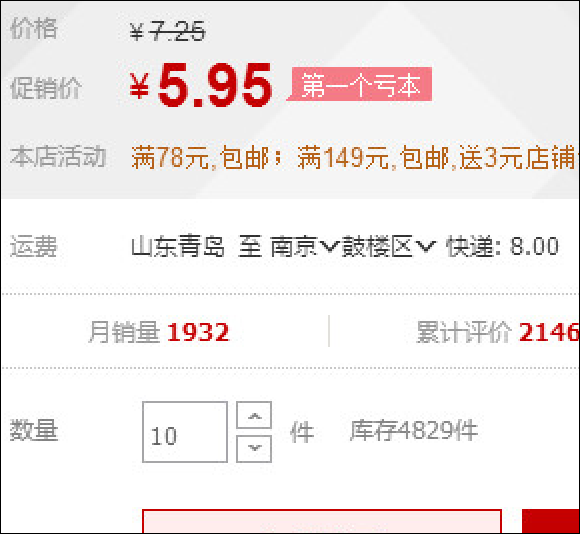Click the 快递: 8.00 shipping fee text
Viewport: 580px width, 534px height.
click(x=502, y=246)
